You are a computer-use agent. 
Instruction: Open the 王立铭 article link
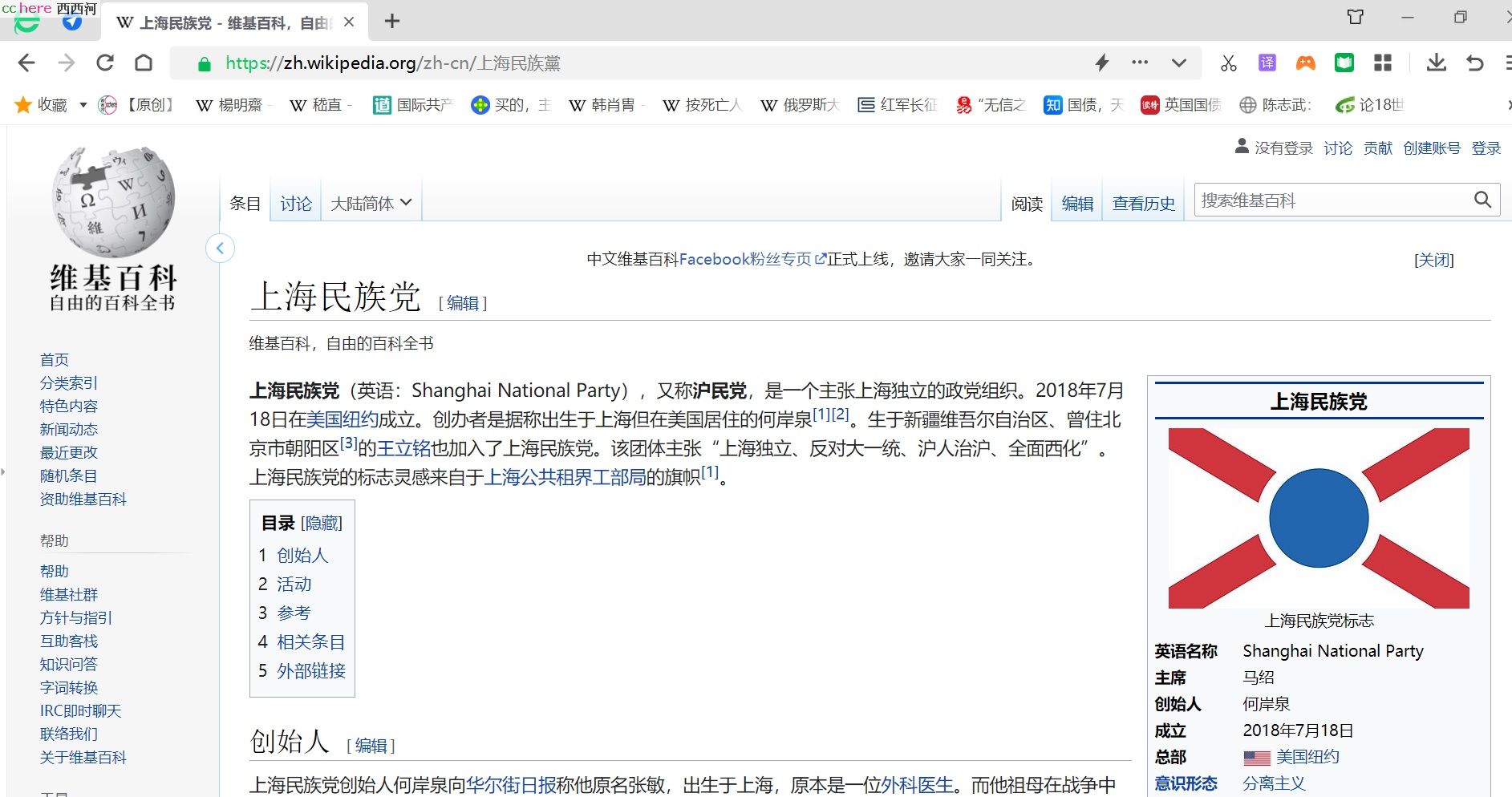pos(404,448)
